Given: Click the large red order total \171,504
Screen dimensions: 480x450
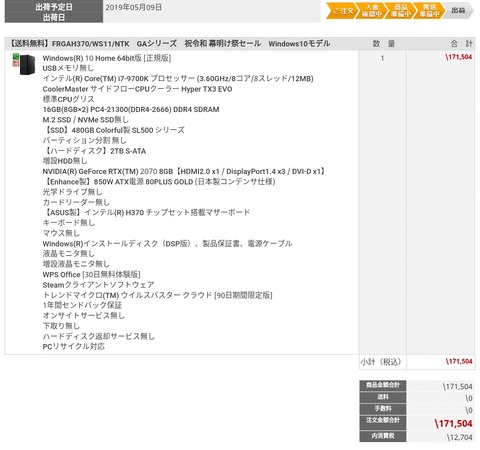Looking at the screenshot, I should [453, 424].
